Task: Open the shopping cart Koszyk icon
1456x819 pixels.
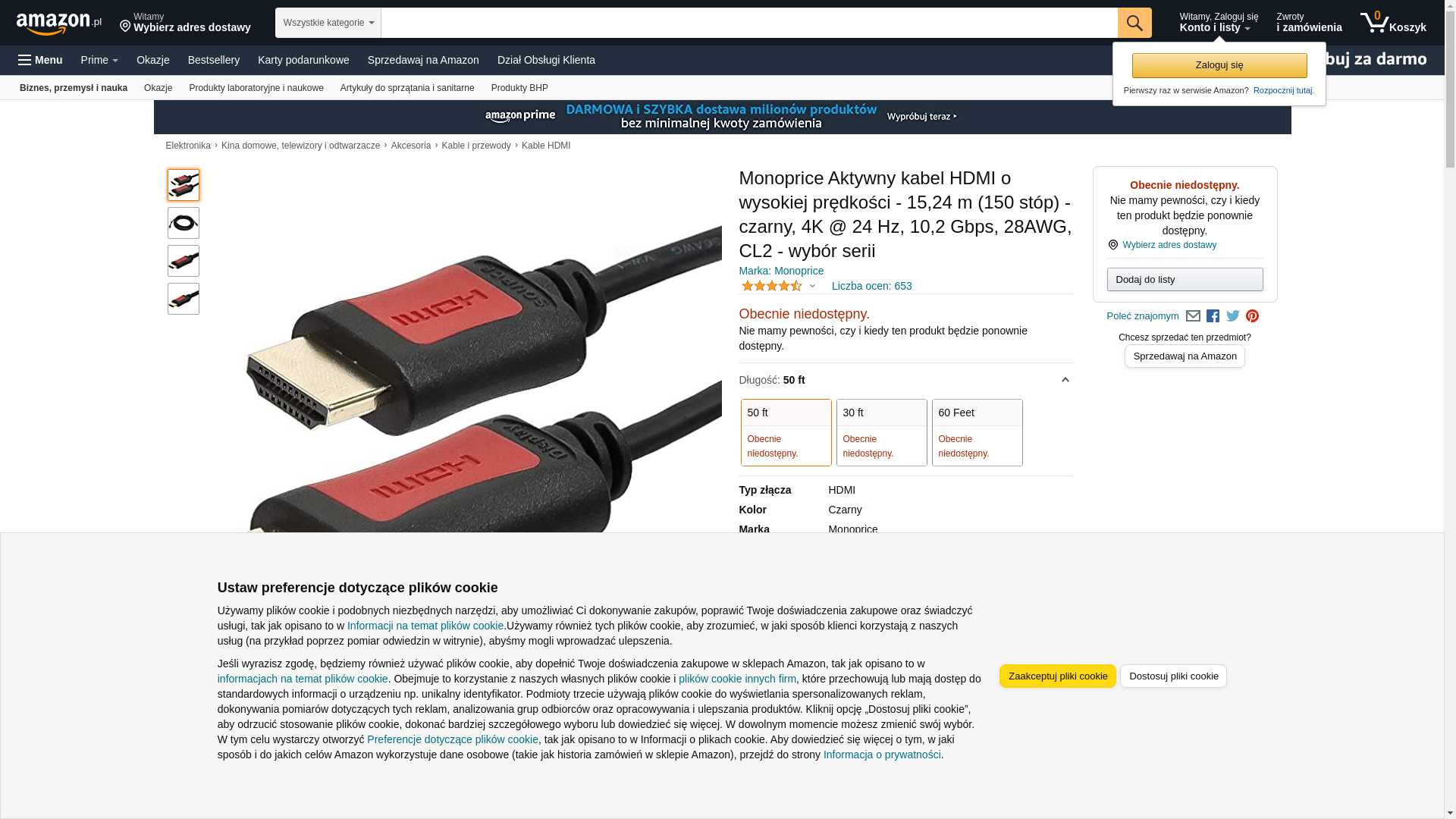Action: [x=1392, y=23]
